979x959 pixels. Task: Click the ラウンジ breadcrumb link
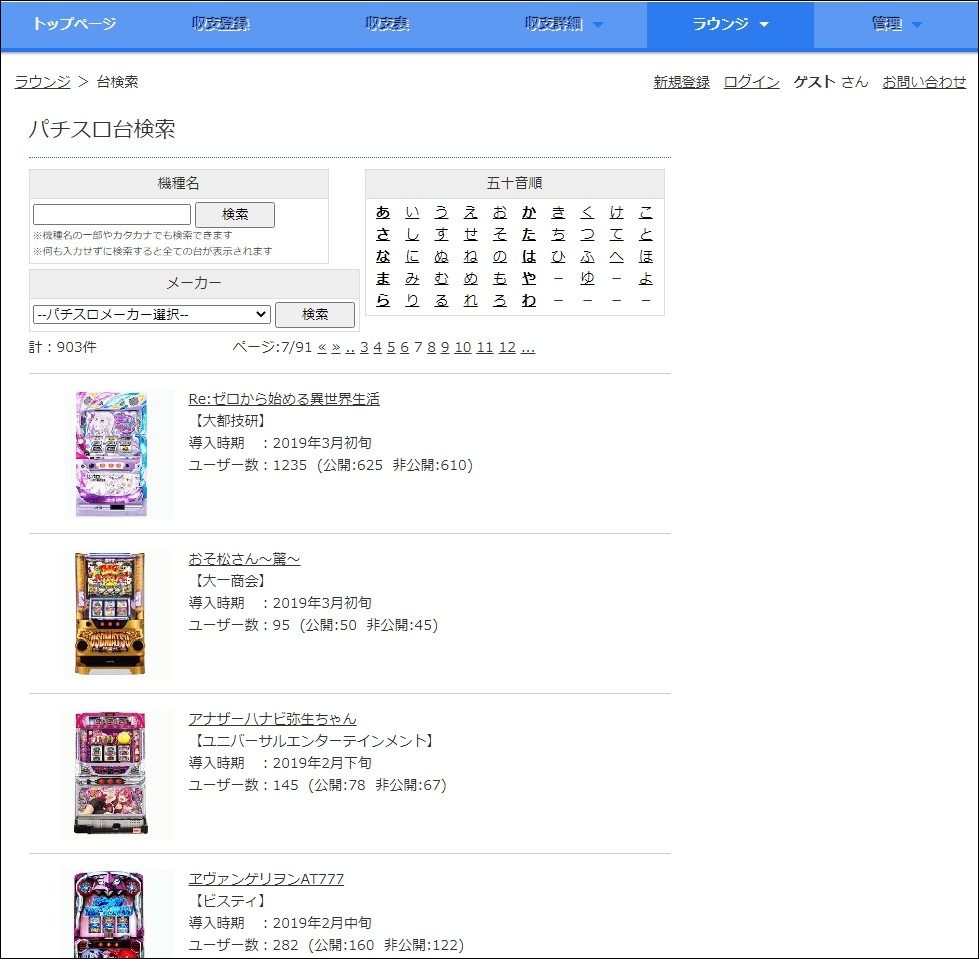(42, 82)
